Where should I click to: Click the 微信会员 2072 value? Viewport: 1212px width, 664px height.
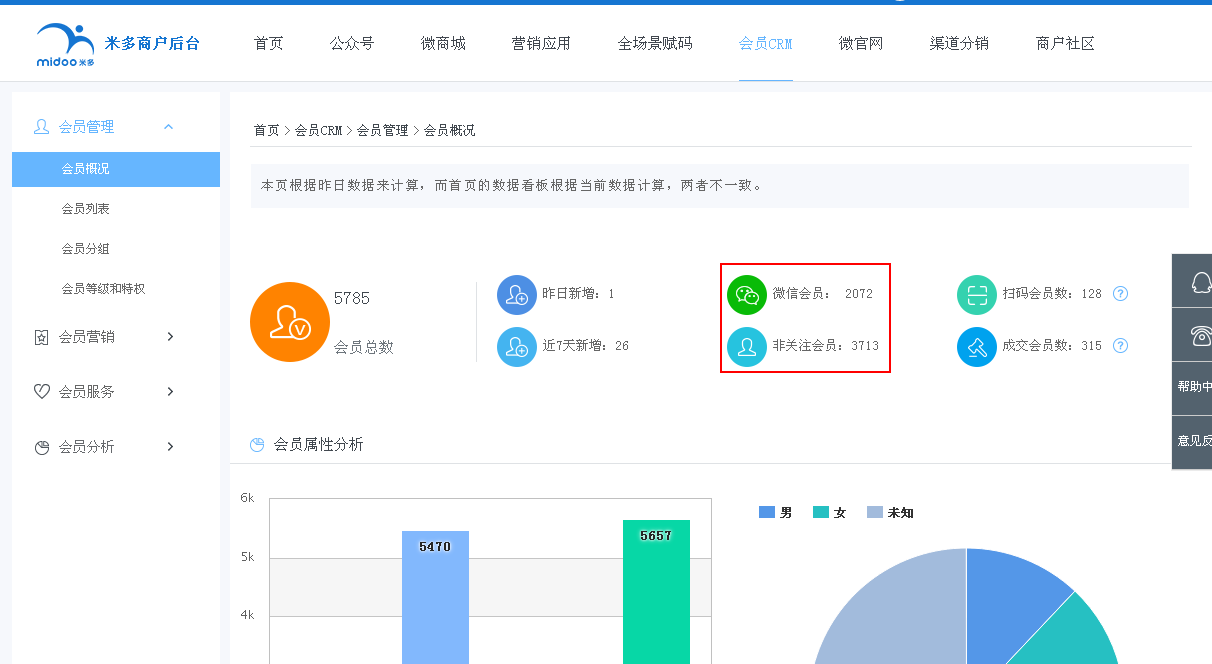pyautogui.click(x=858, y=294)
